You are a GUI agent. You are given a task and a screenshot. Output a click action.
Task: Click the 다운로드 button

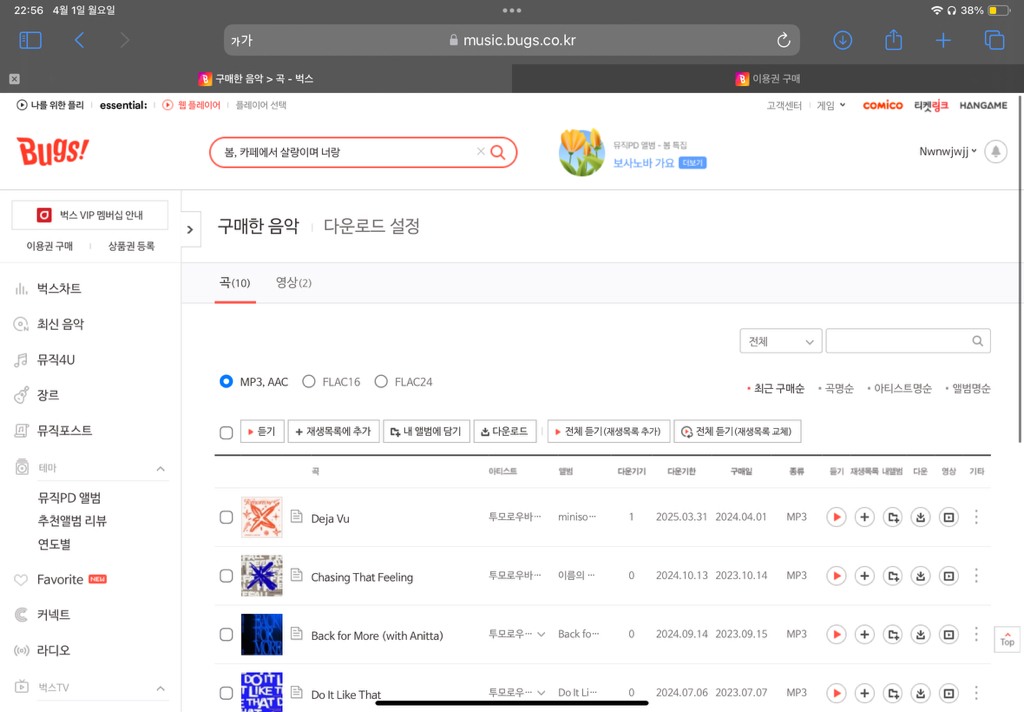point(505,431)
